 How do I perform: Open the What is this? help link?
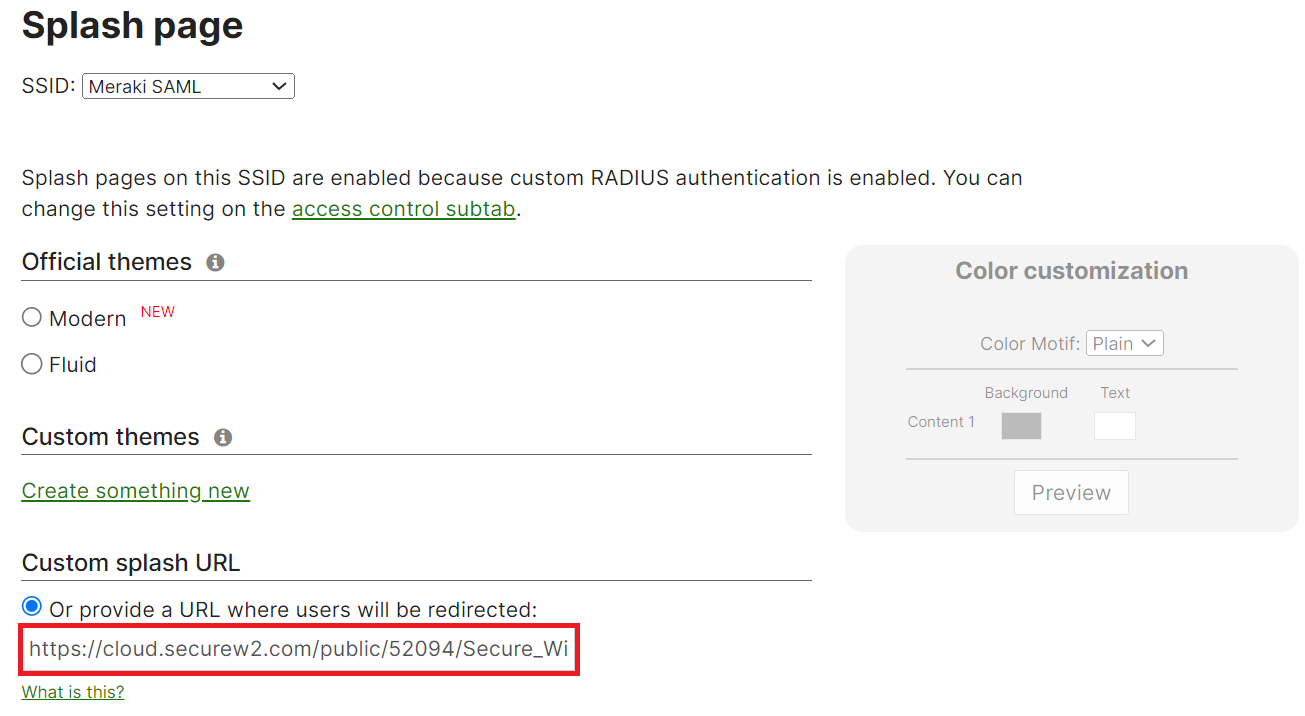73,692
